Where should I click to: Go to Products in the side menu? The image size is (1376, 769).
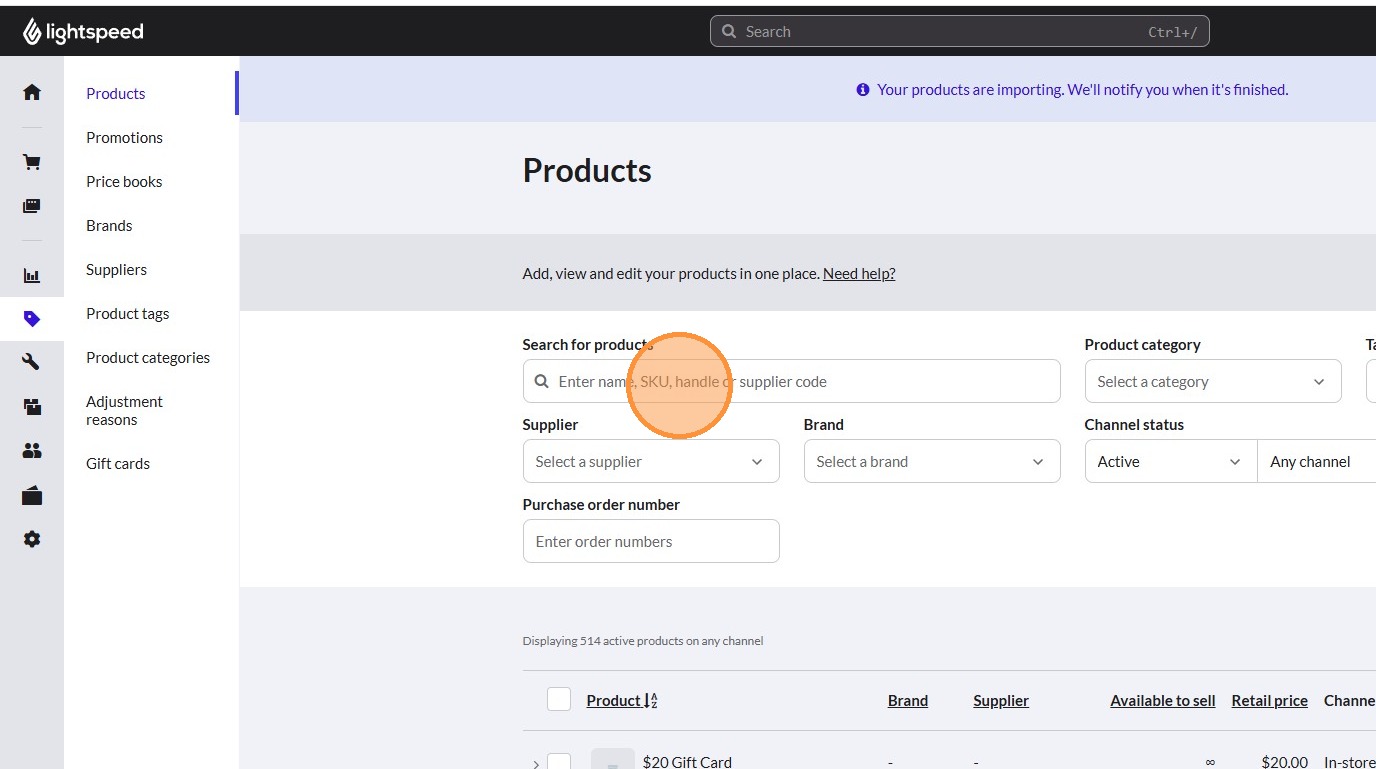(x=116, y=94)
